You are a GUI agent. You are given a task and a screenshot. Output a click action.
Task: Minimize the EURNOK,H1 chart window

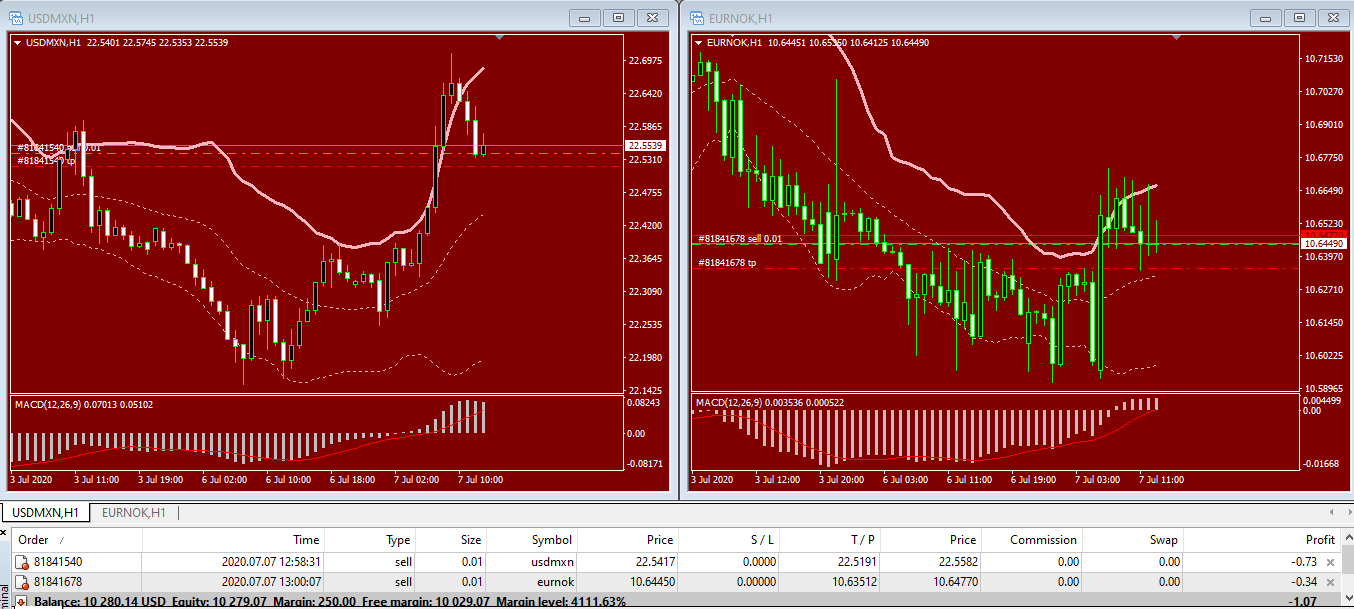1265,17
